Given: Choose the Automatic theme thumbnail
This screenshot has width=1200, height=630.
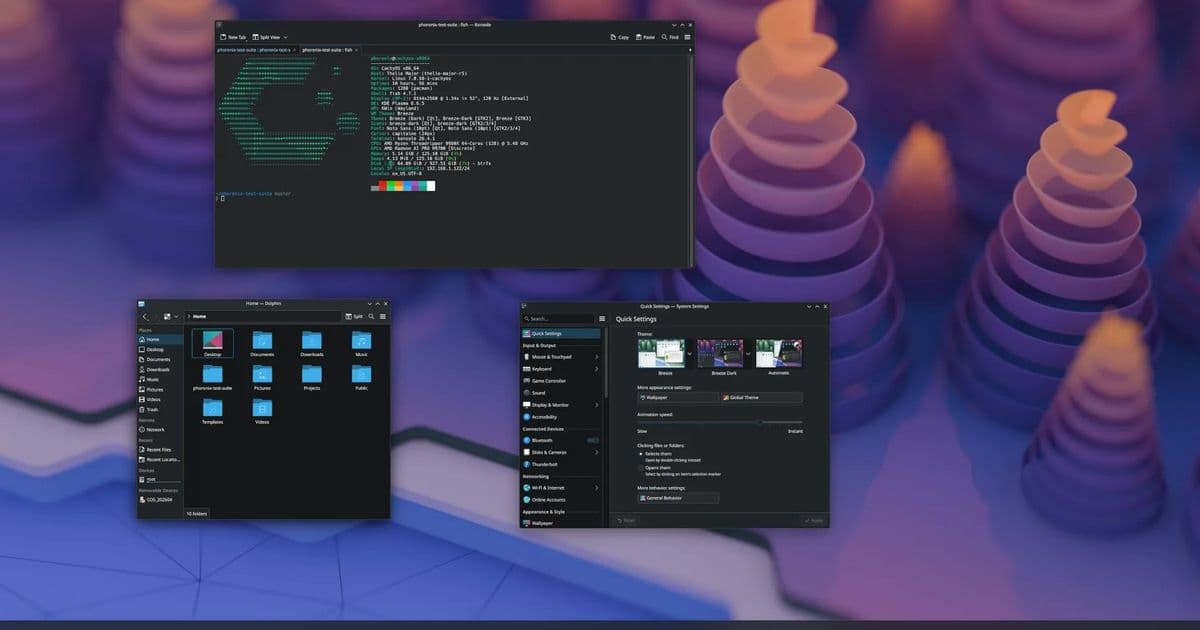Looking at the screenshot, I should coord(778,354).
